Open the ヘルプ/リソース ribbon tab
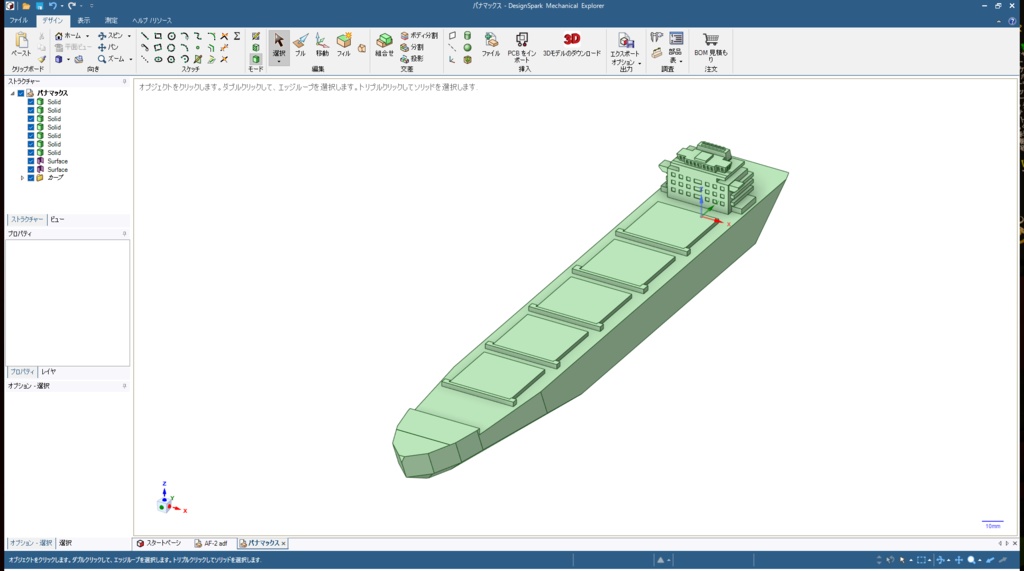The image size is (1024, 571). point(152,21)
